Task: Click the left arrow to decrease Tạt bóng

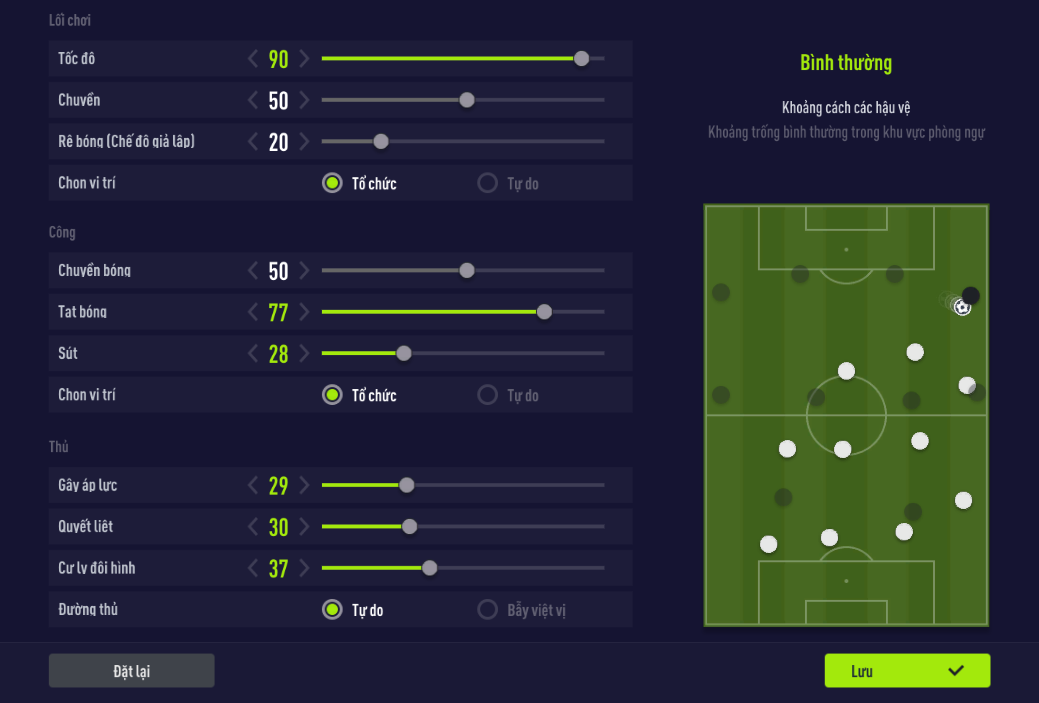Action: 253,312
